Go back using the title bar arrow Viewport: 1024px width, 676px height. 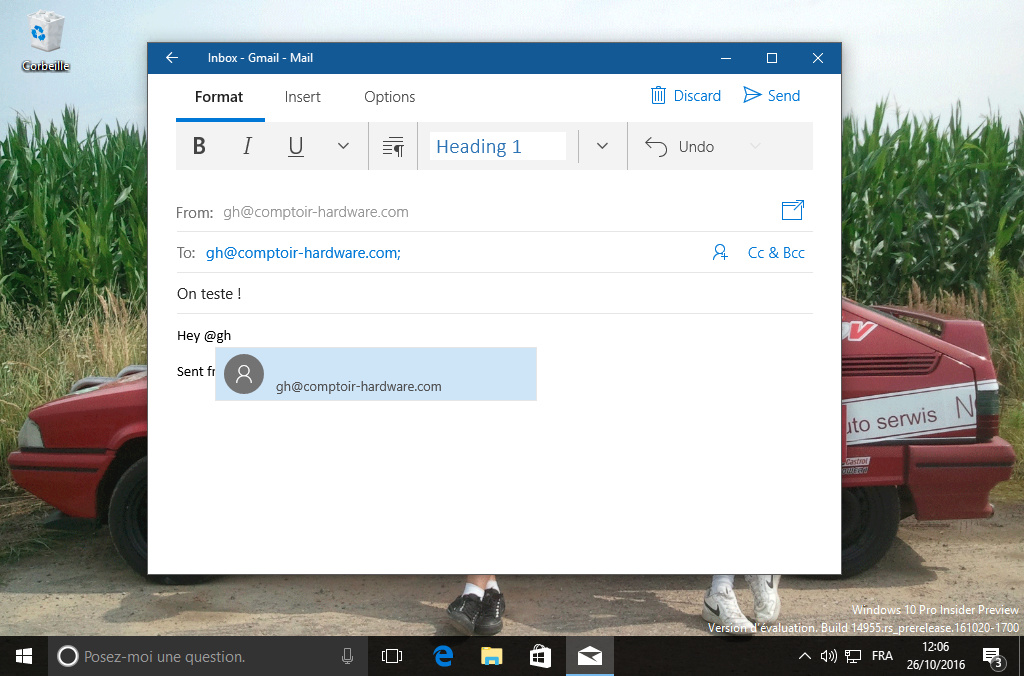[x=172, y=58]
